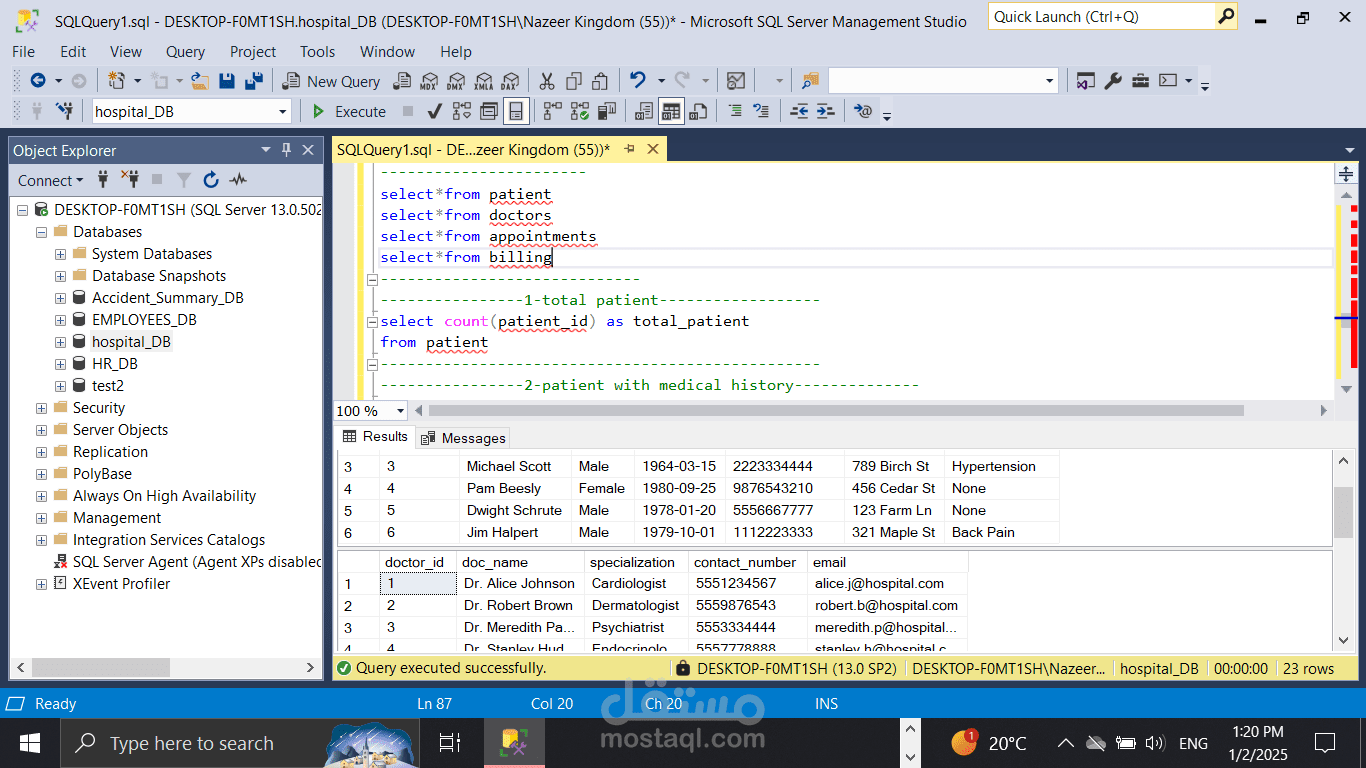Click the Cut scissors icon

click(x=547, y=81)
